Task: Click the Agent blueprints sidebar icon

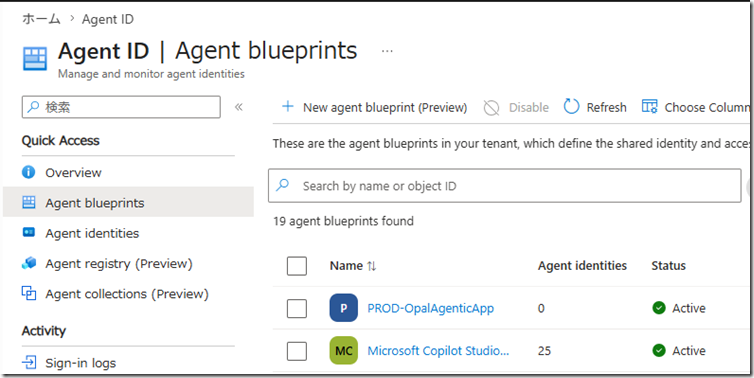Action: (x=29, y=202)
